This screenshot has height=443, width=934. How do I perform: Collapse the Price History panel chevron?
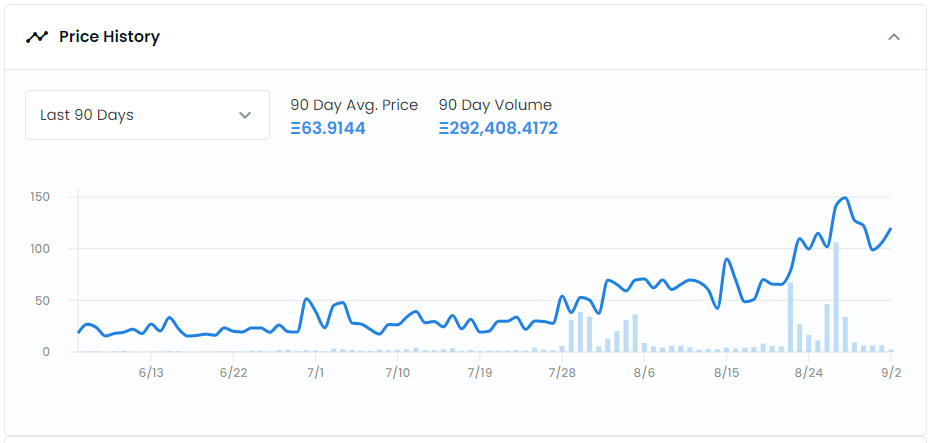[893, 37]
